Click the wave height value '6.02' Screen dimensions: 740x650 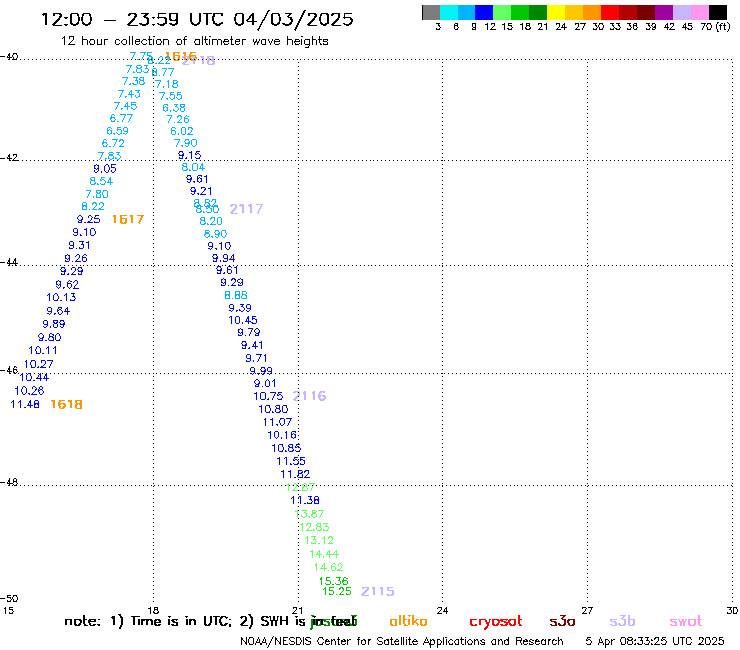[x=182, y=131]
